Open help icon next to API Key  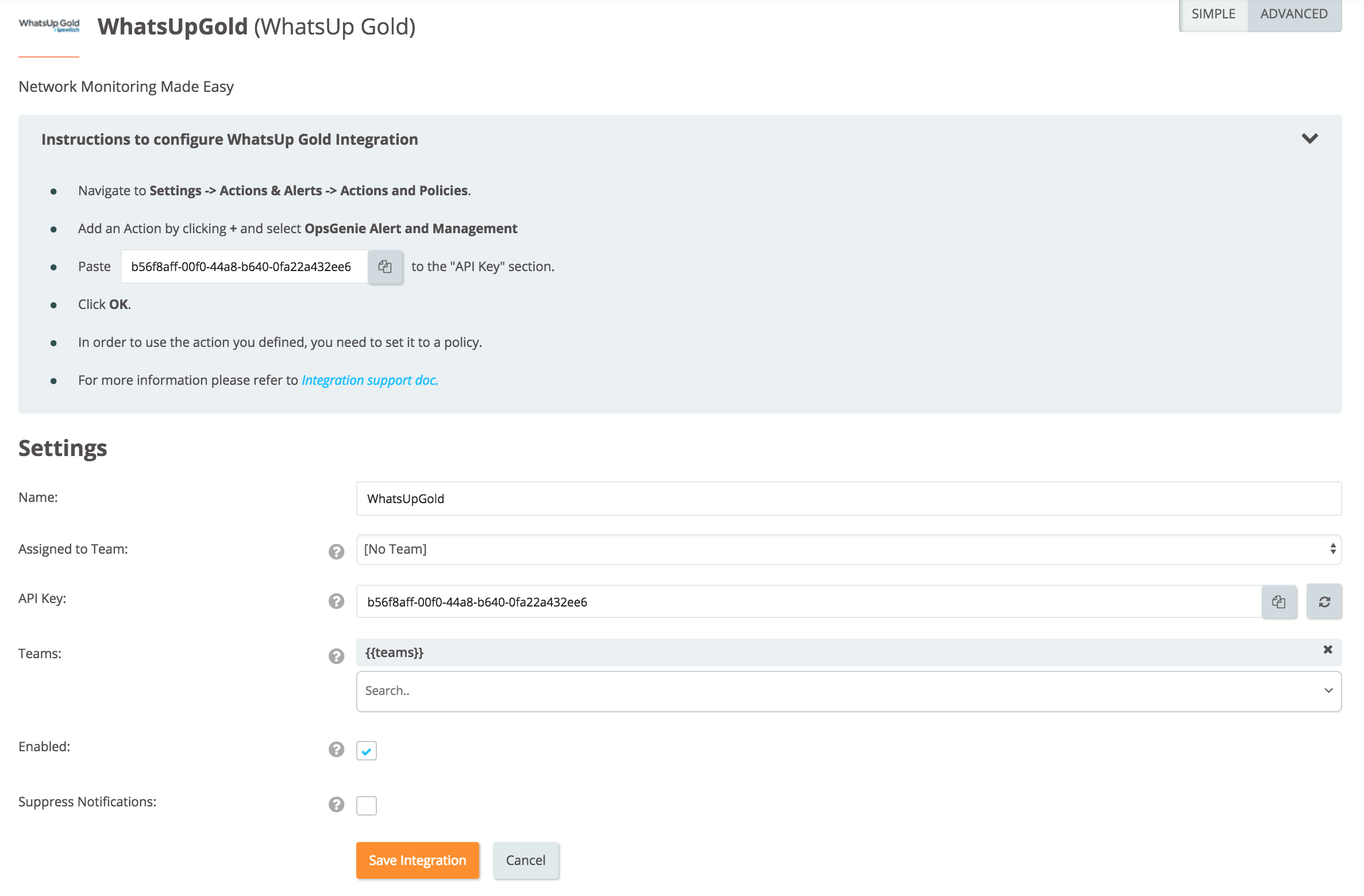(336, 601)
